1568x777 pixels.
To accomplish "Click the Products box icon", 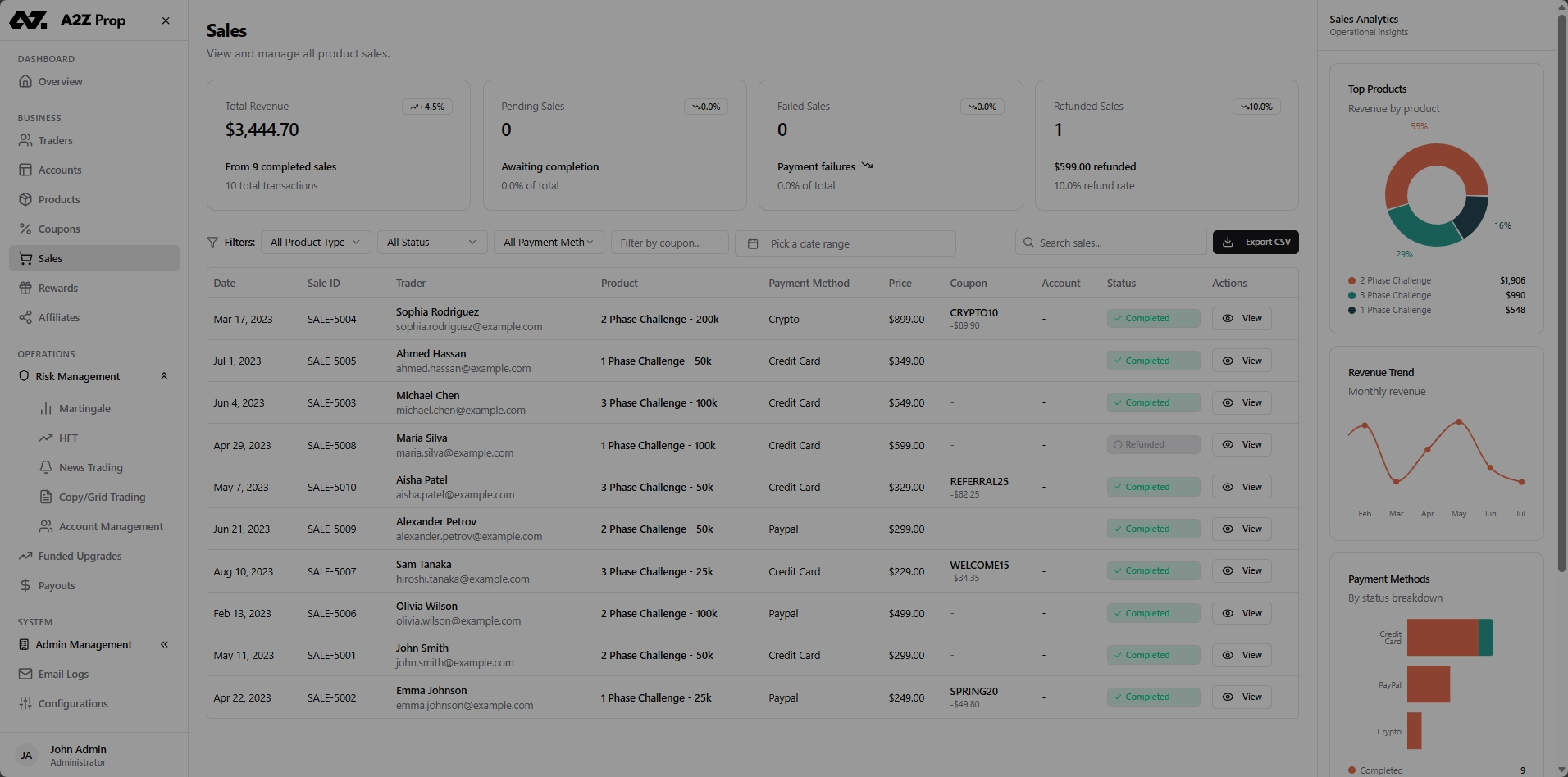I will [25, 199].
